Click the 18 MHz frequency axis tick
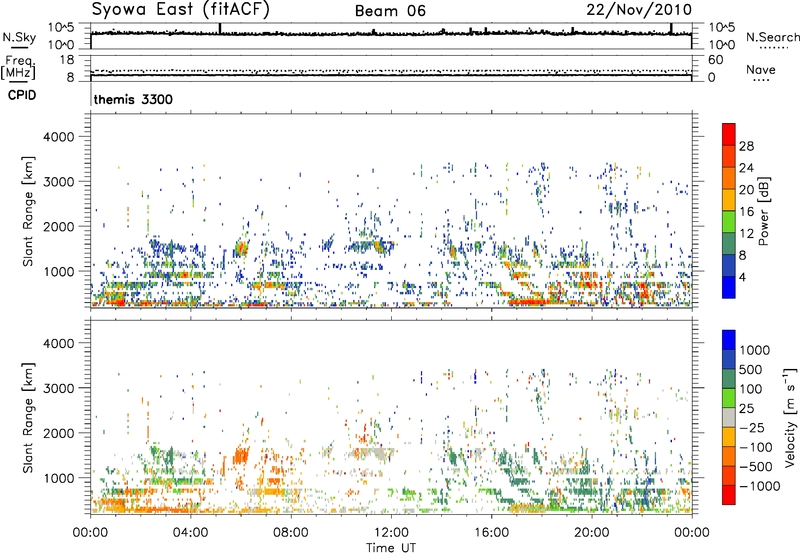The height and width of the screenshot is (554, 800). (67, 60)
